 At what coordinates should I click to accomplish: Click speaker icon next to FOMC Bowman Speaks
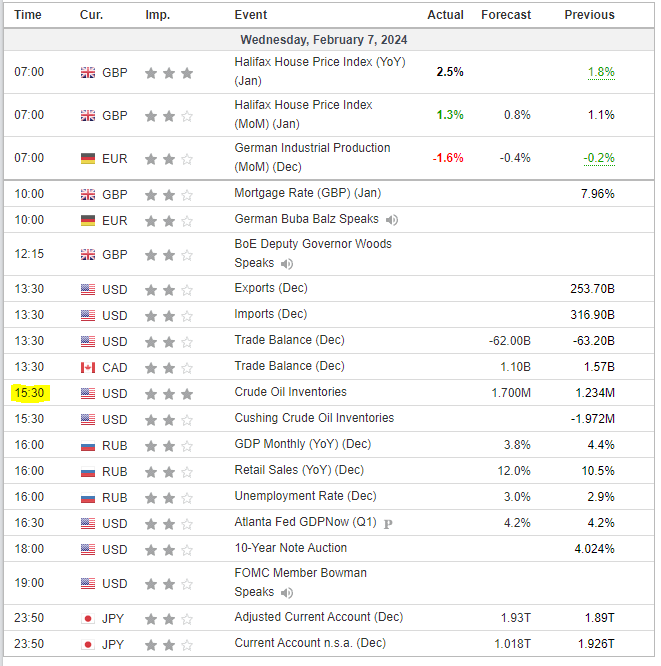click(x=287, y=593)
